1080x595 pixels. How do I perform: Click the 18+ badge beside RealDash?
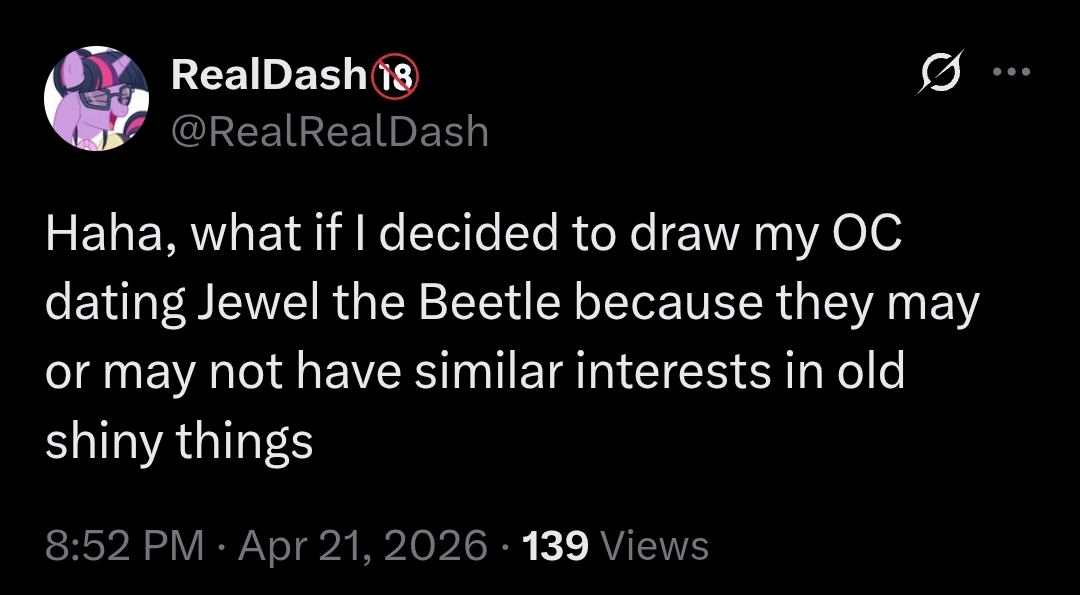click(396, 77)
